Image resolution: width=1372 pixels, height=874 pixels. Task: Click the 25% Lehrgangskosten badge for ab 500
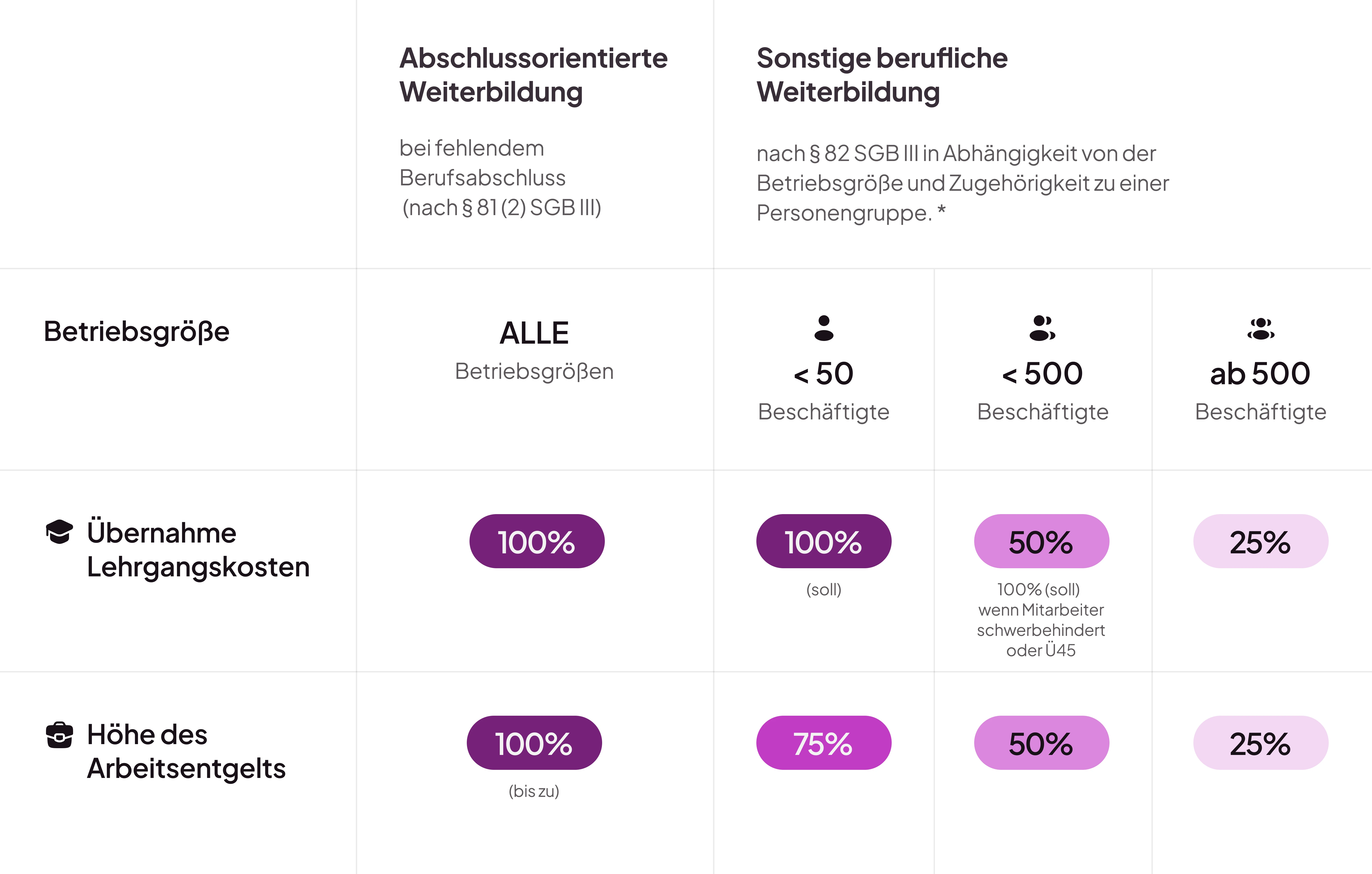tap(1261, 541)
